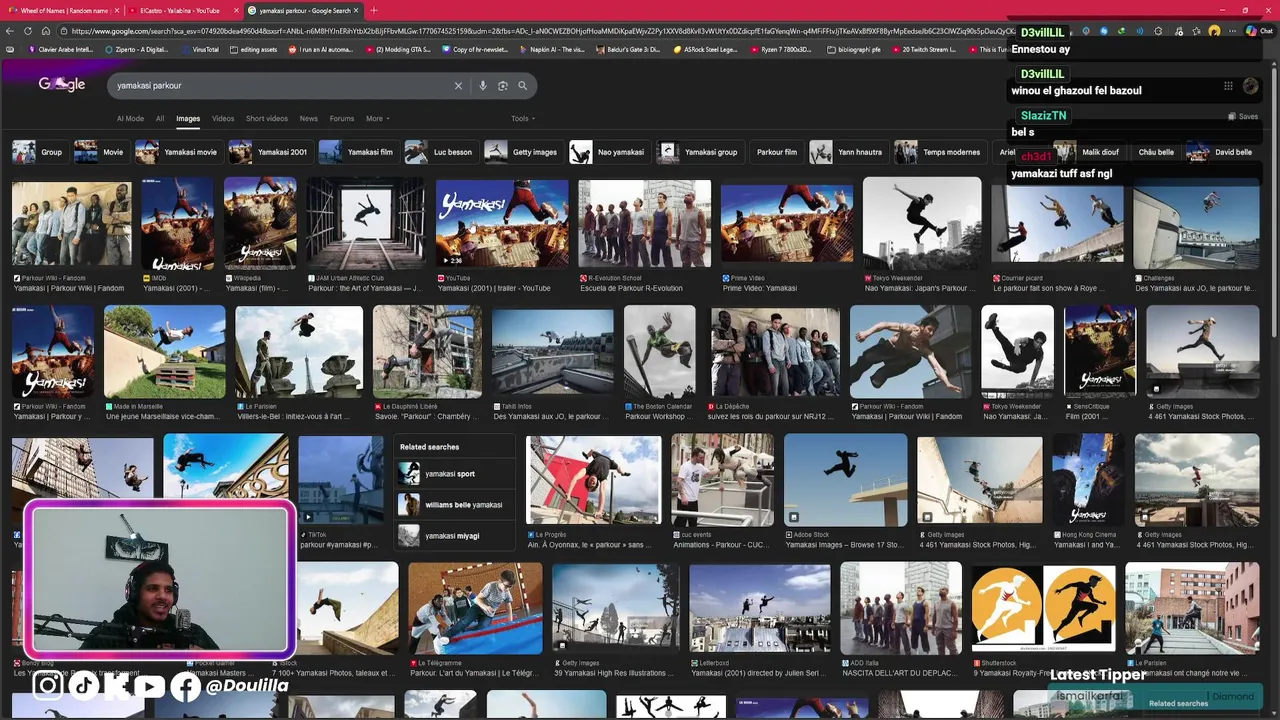The image size is (1280, 720).
Task: Expand the More search categories dropdown
Action: 377,118
